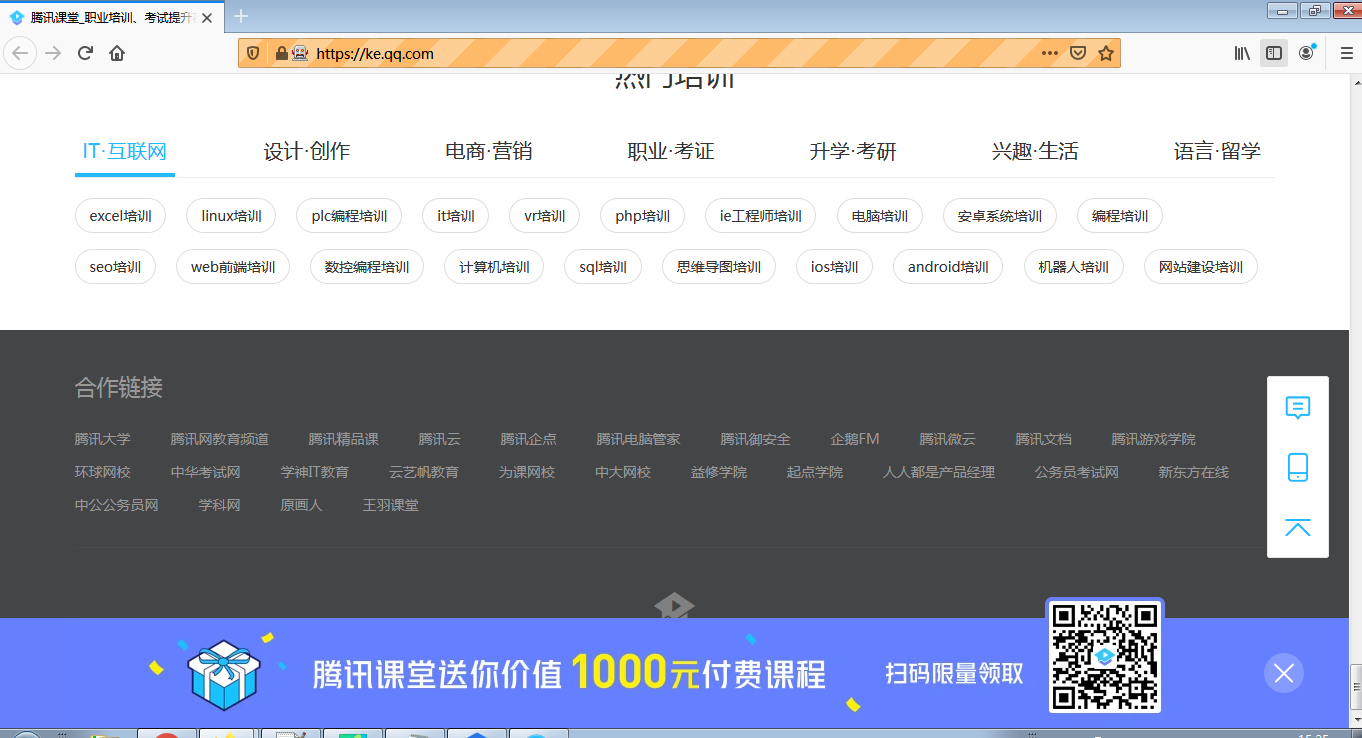
Task: Click the back navigation arrow
Action: point(20,53)
